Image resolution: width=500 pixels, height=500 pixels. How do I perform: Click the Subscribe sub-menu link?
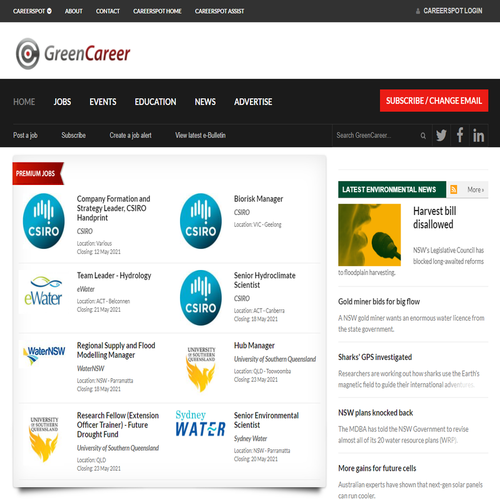click(x=74, y=135)
